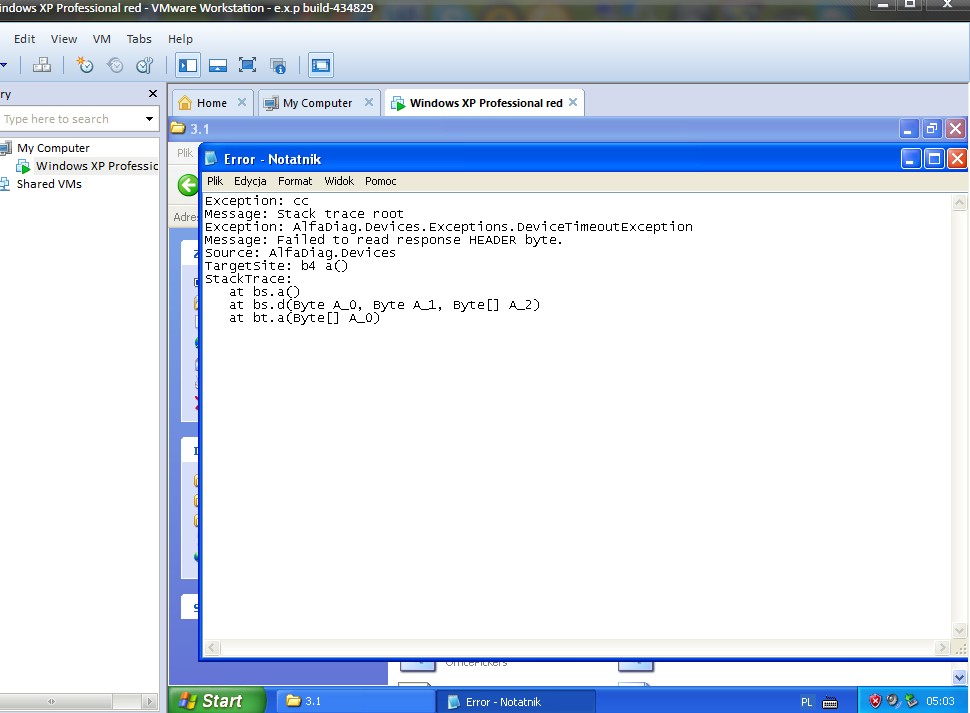Select Windows XP Professional VM in library
This screenshot has width=970, height=713.
[x=96, y=166]
